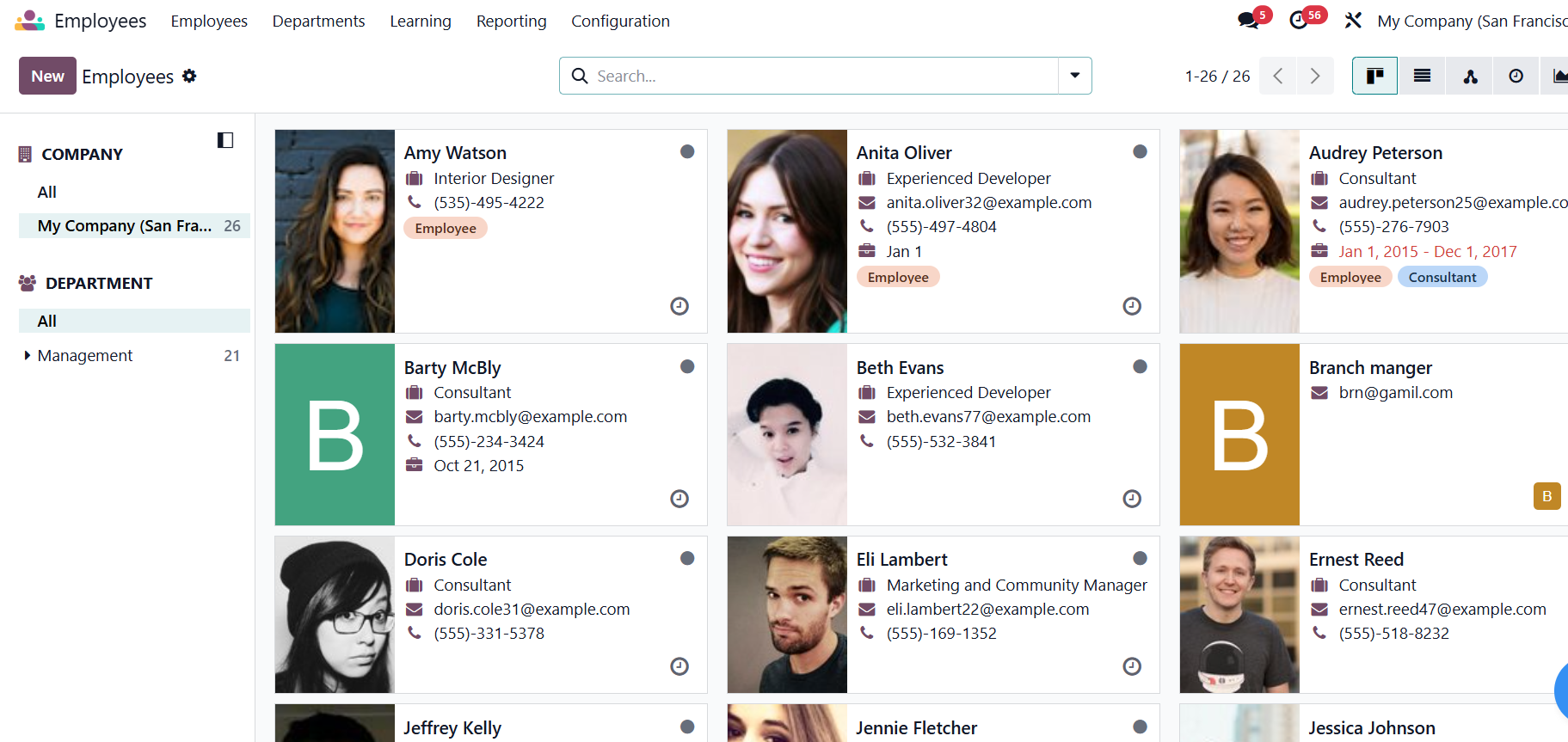
Task: Click Jeffrey Kelly presence status dot
Action: click(687, 727)
